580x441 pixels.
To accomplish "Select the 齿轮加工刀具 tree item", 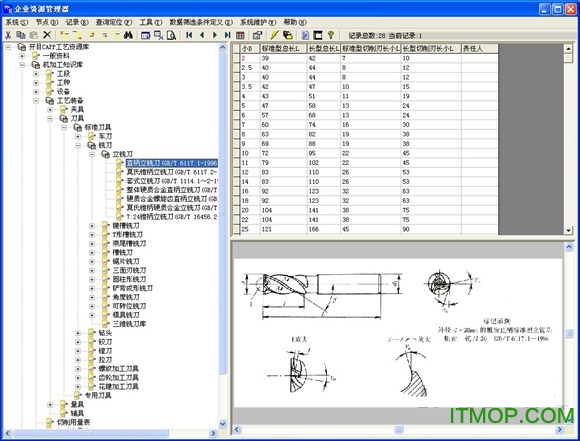I will pos(118,378).
